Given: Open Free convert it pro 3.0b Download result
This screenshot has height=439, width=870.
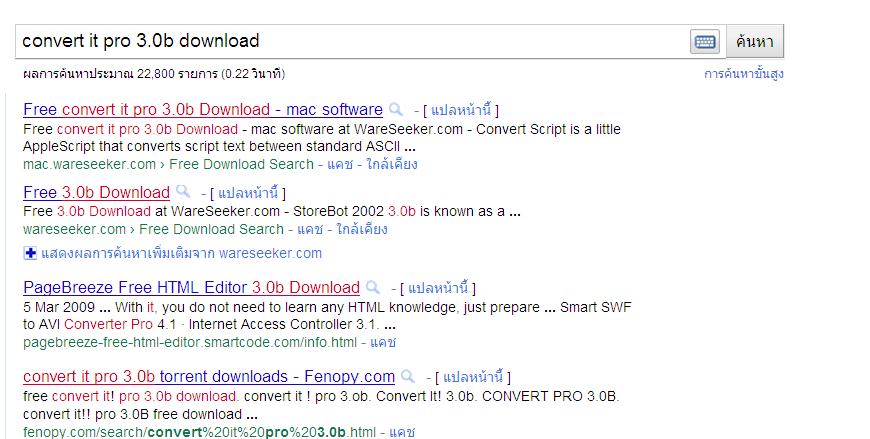Looking at the screenshot, I should coord(202,110).
